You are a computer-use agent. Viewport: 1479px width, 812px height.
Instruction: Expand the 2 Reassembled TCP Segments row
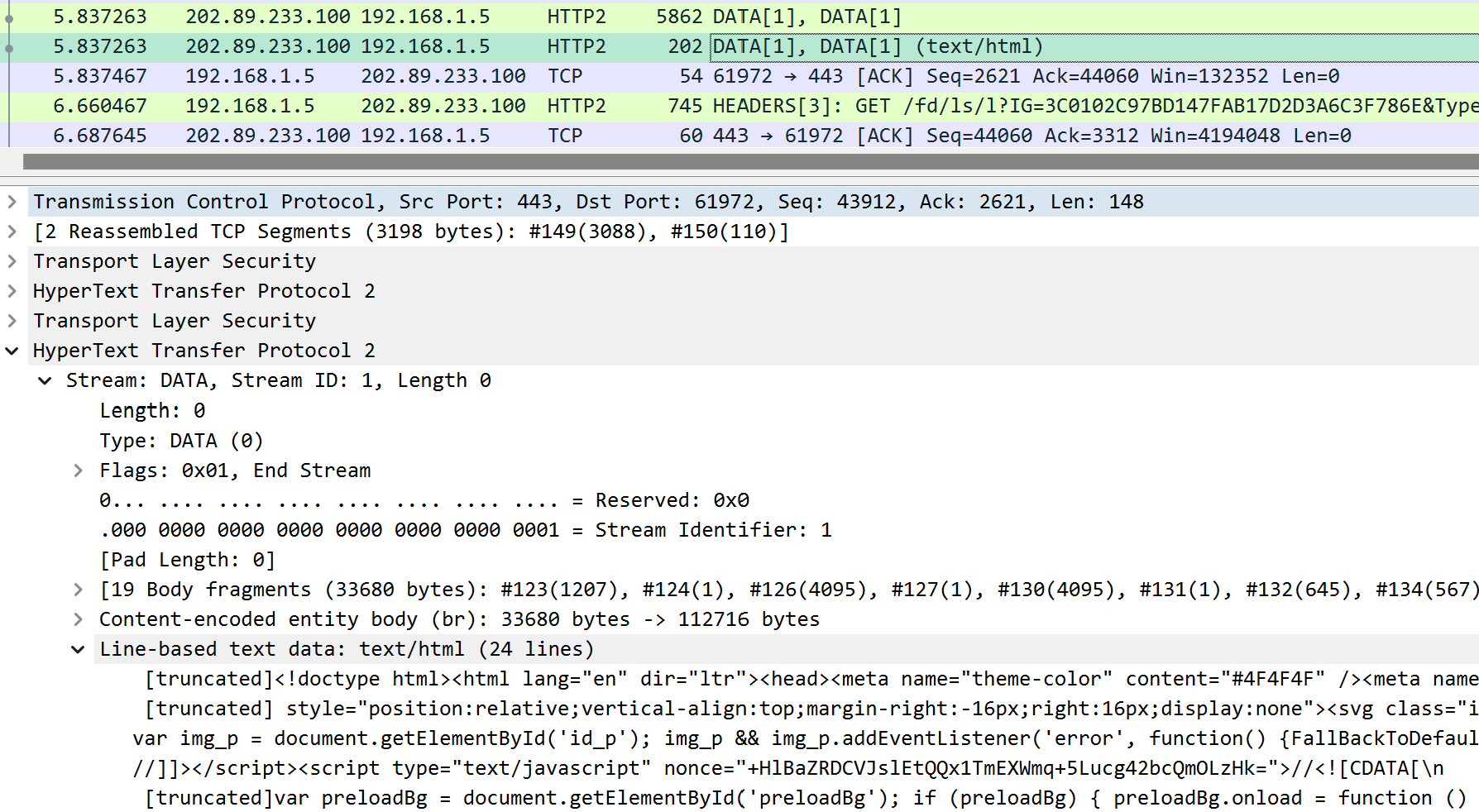tap(12, 232)
